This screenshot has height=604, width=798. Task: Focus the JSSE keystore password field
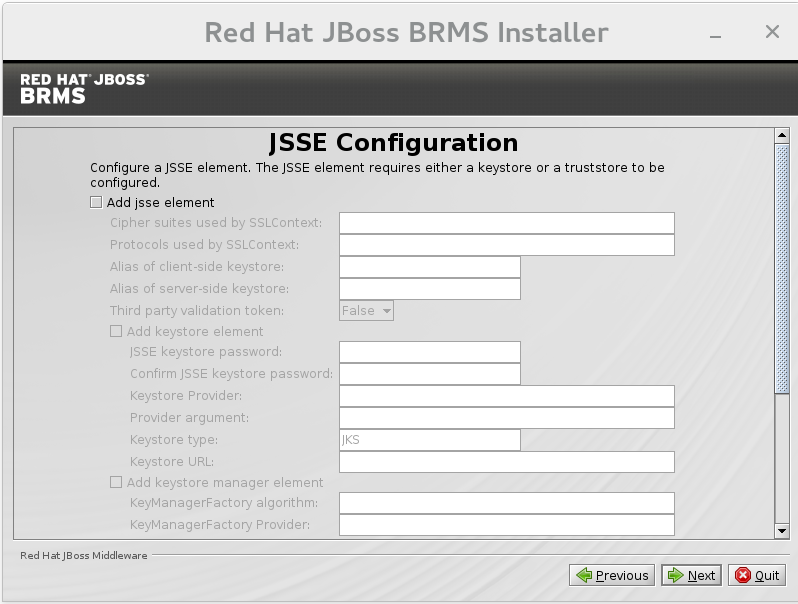pyautogui.click(x=430, y=352)
